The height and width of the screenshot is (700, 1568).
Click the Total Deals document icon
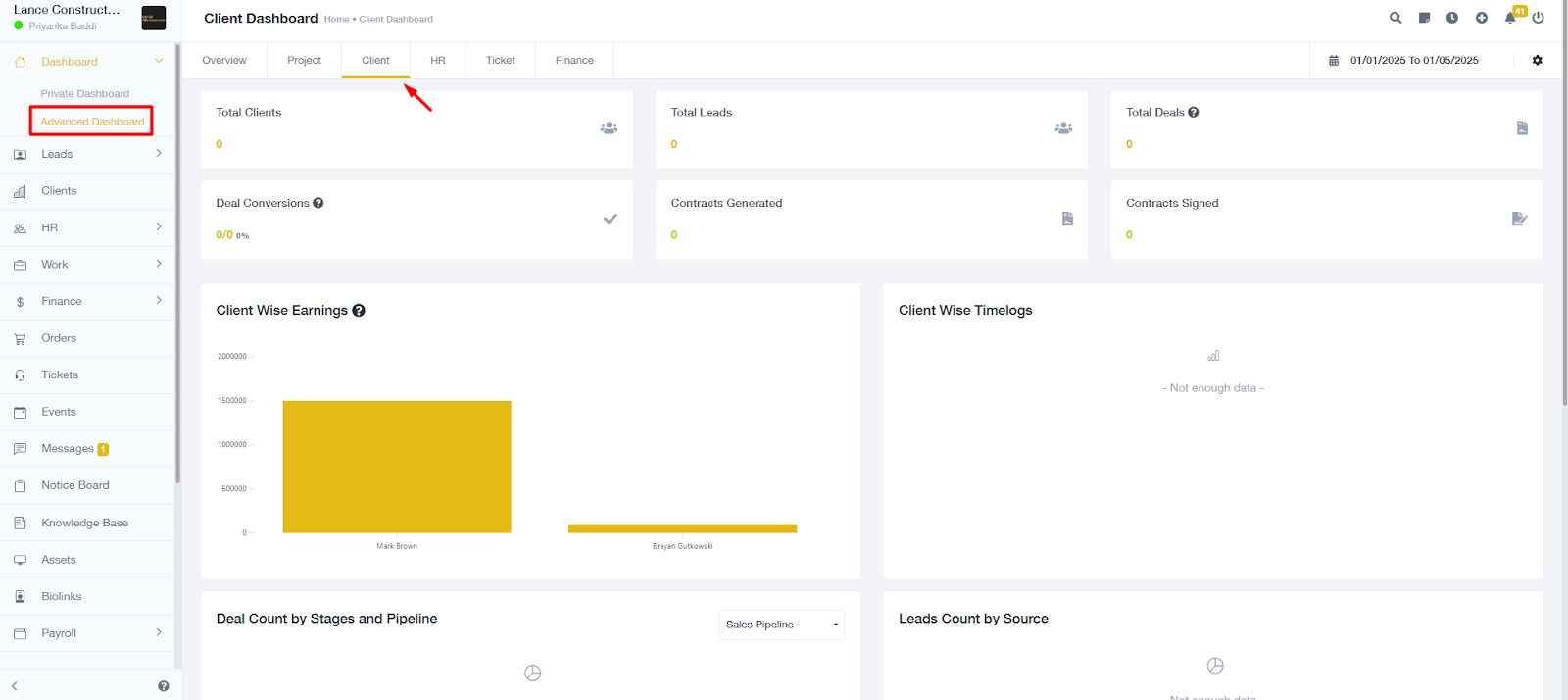point(1522,127)
